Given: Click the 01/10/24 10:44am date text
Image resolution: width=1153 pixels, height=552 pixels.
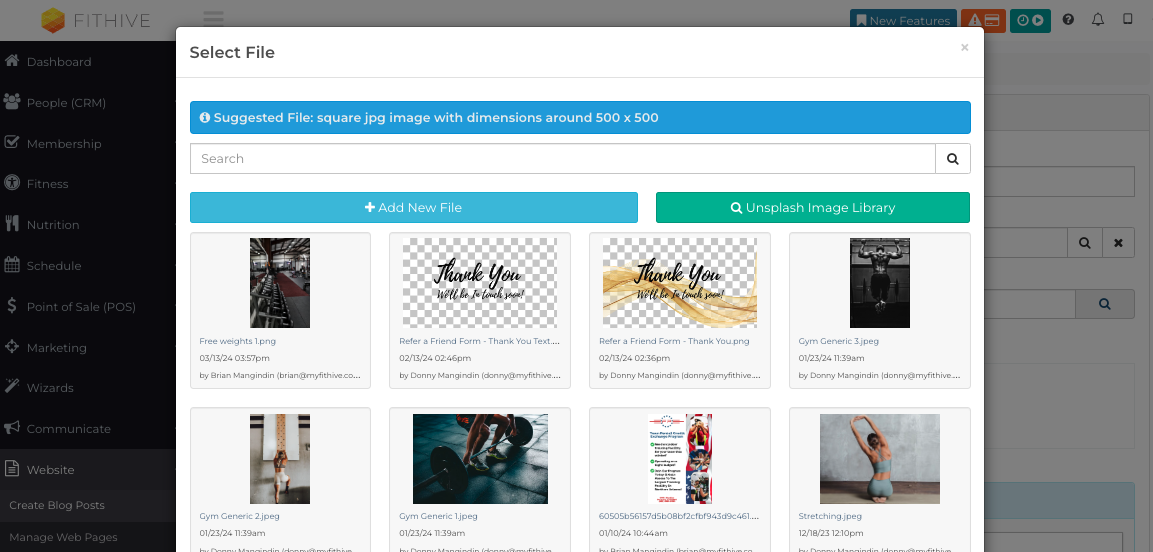Looking at the screenshot, I should [633, 533].
